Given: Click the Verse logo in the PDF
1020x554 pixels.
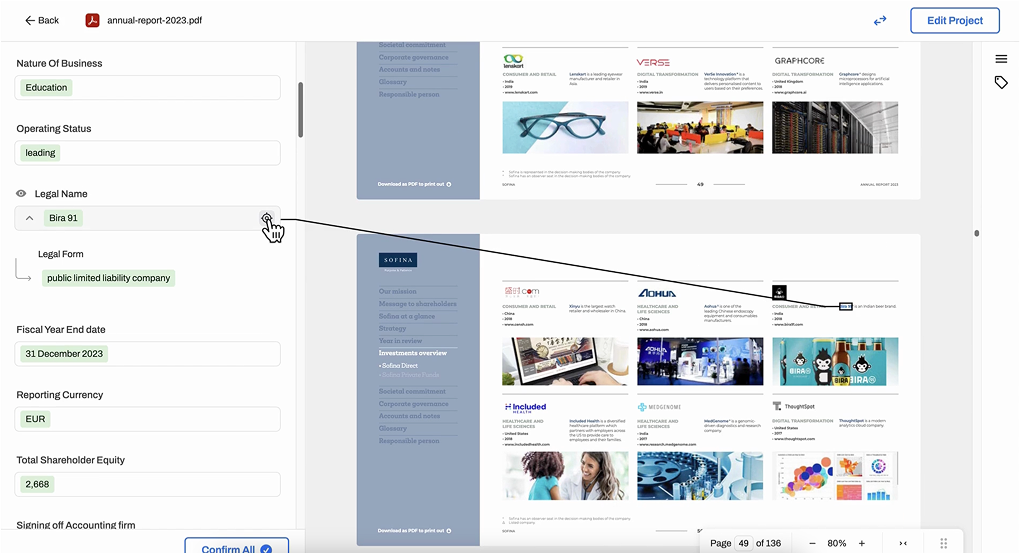Looking at the screenshot, I should click(x=653, y=62).
